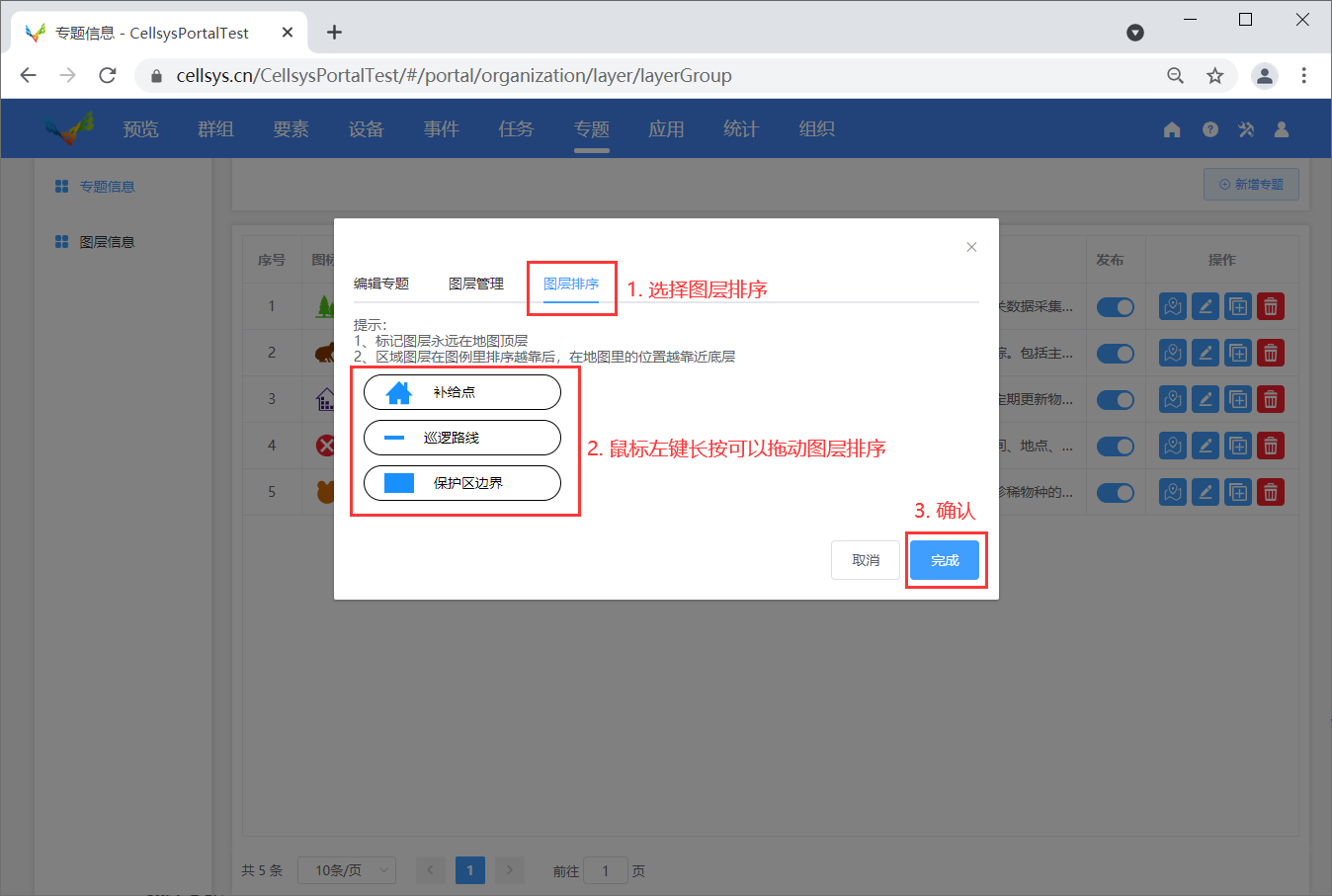Click the page number jump input field

[605, 870]
